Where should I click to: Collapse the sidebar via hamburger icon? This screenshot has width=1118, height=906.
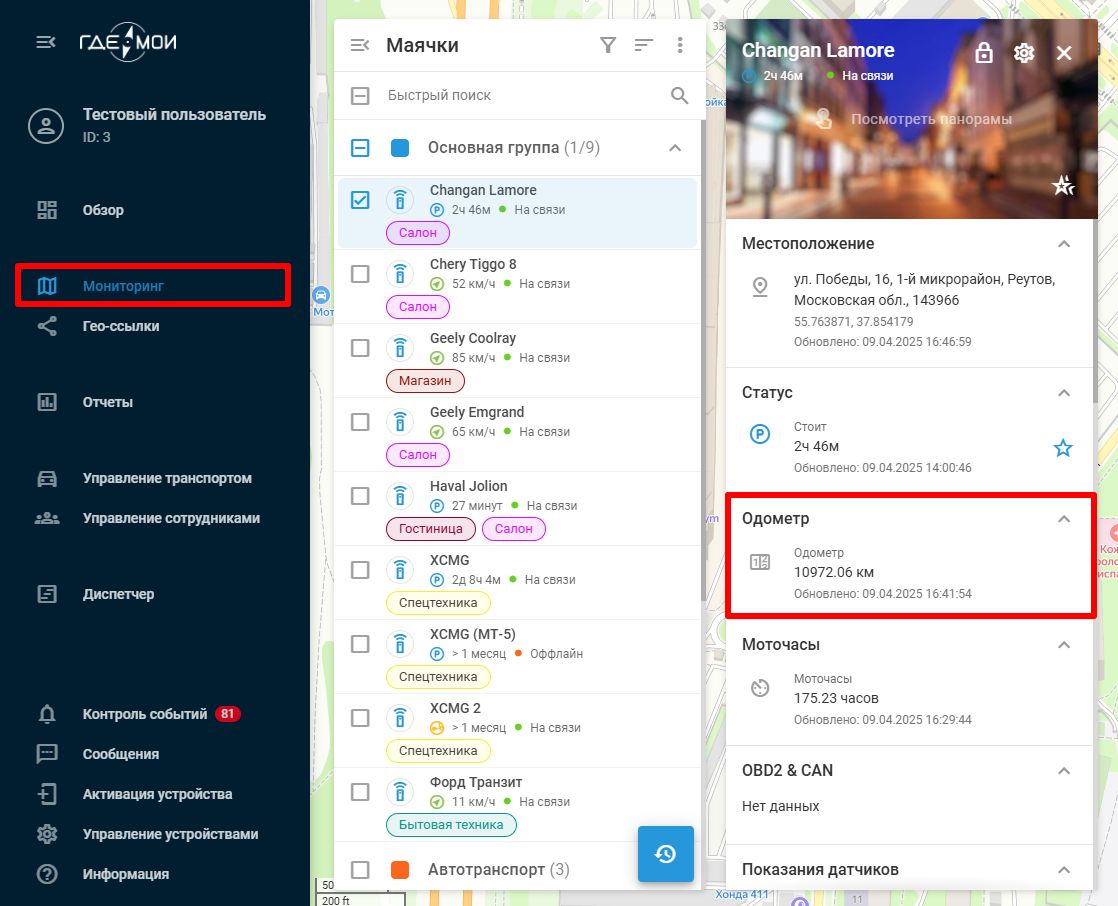tap(45, 42)
